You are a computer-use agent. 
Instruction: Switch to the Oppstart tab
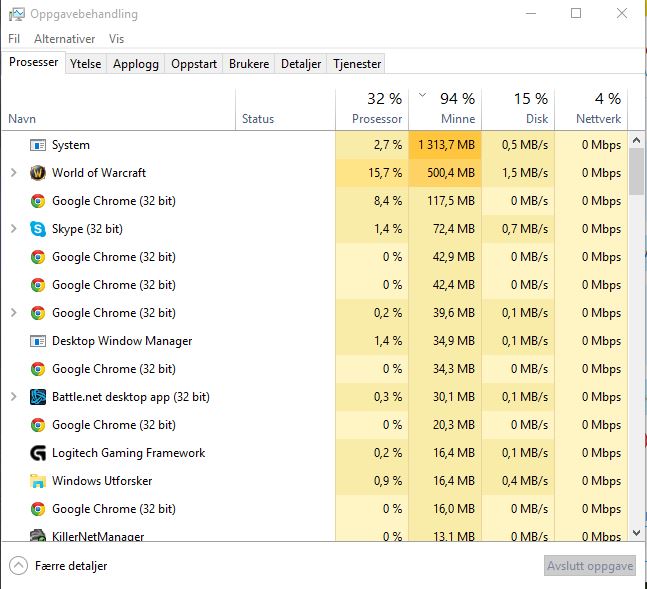(x=194, y=64)
